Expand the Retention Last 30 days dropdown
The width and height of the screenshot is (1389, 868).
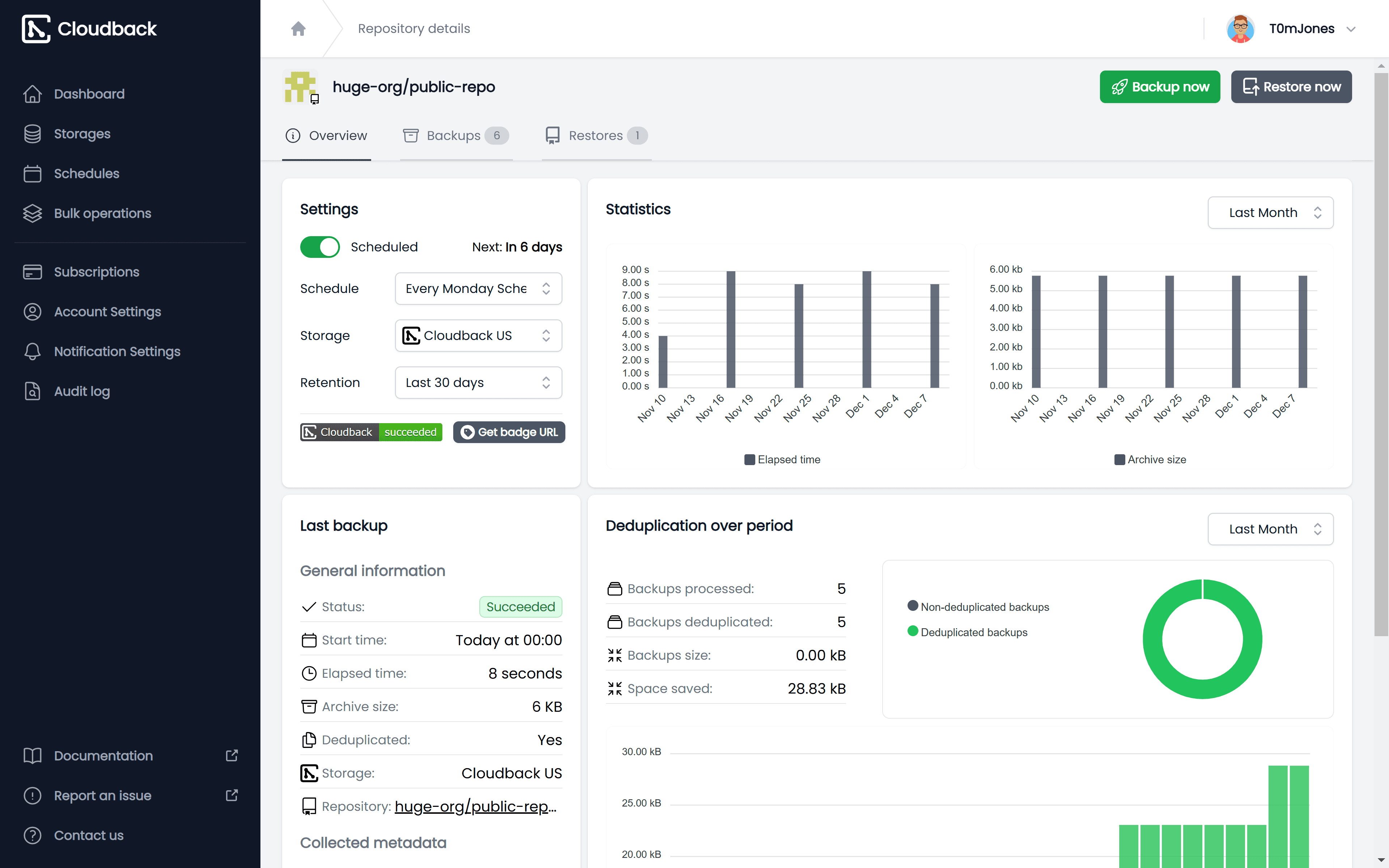coord(477,382)
